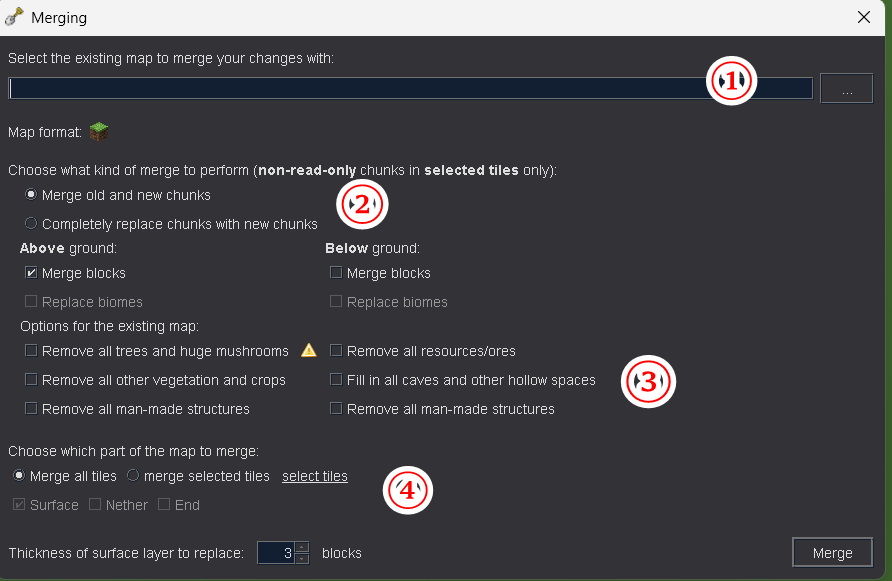This screenshot has width=892, height=581.
Task: Increase surface layer thickness with up arrow
Action: click(x=302, y=547)
